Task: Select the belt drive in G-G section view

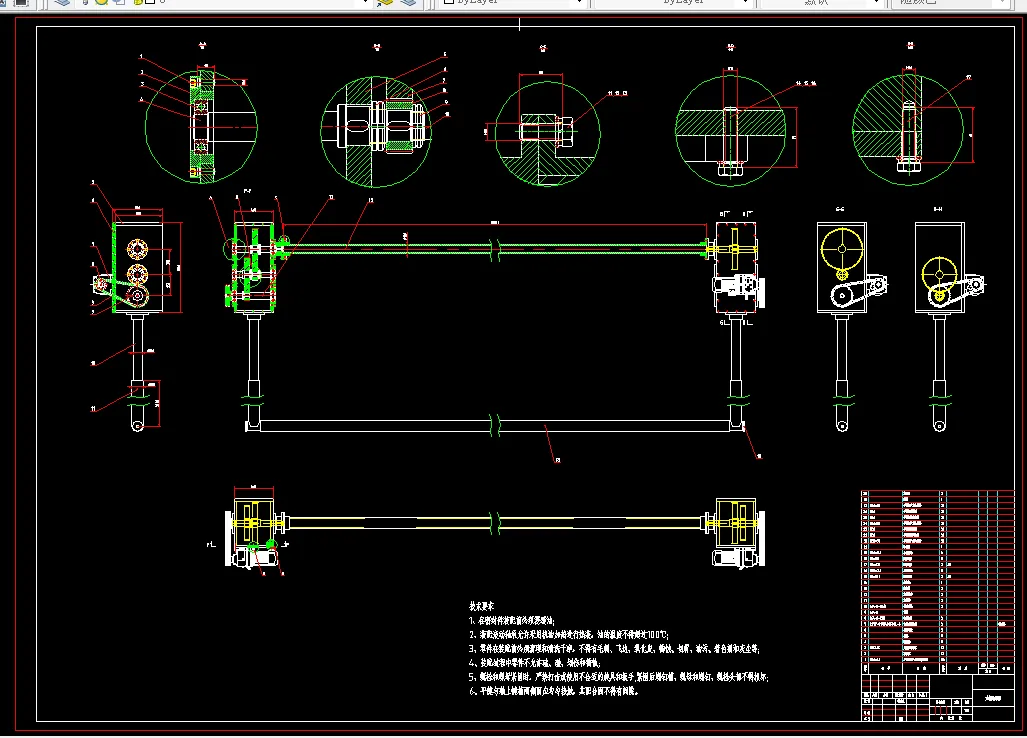Action: point(859,292)
